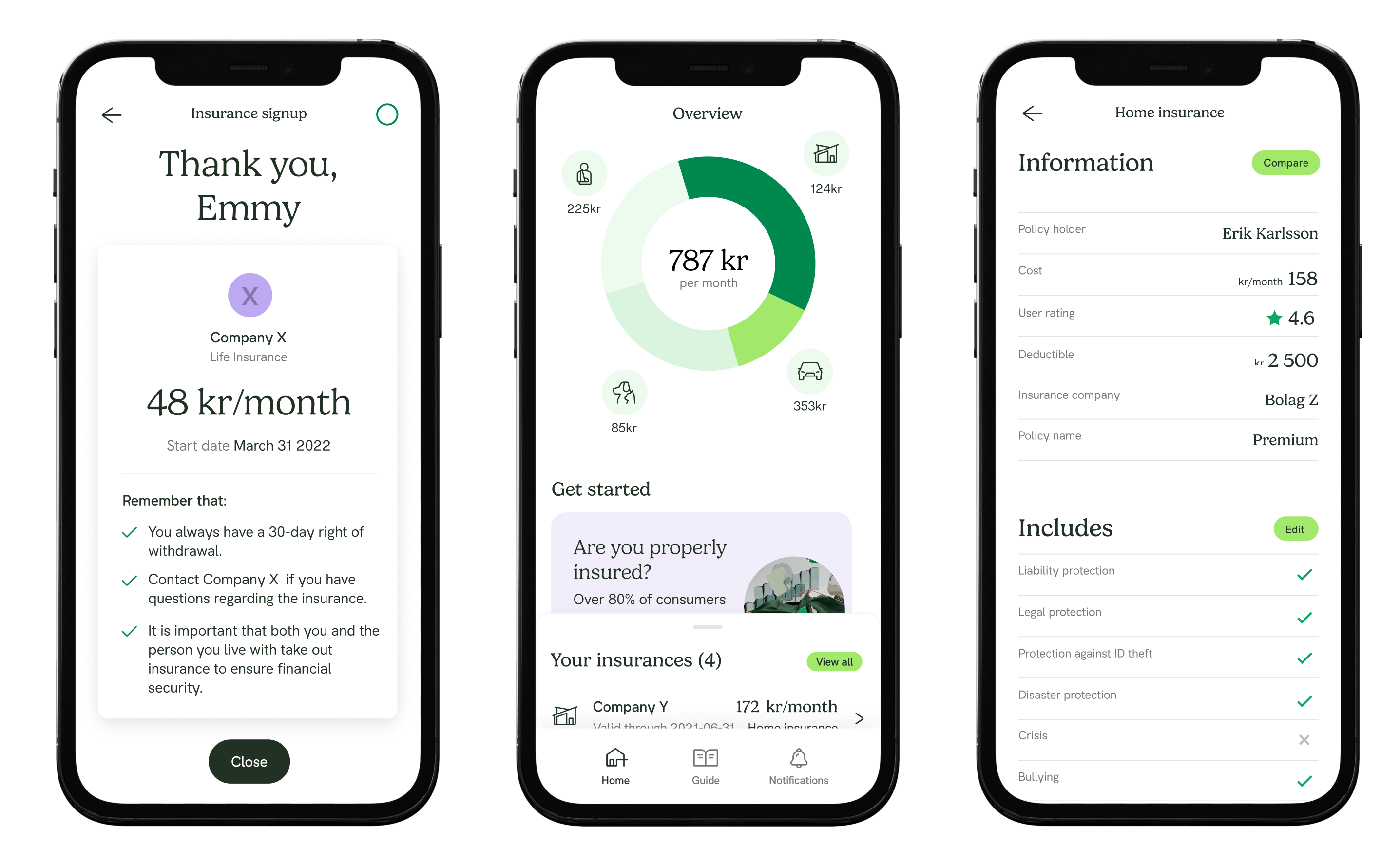Tap the back arrow on Home insurance screen
This screenshot has width=1400, height=846.
click(x=1031, y=114)
